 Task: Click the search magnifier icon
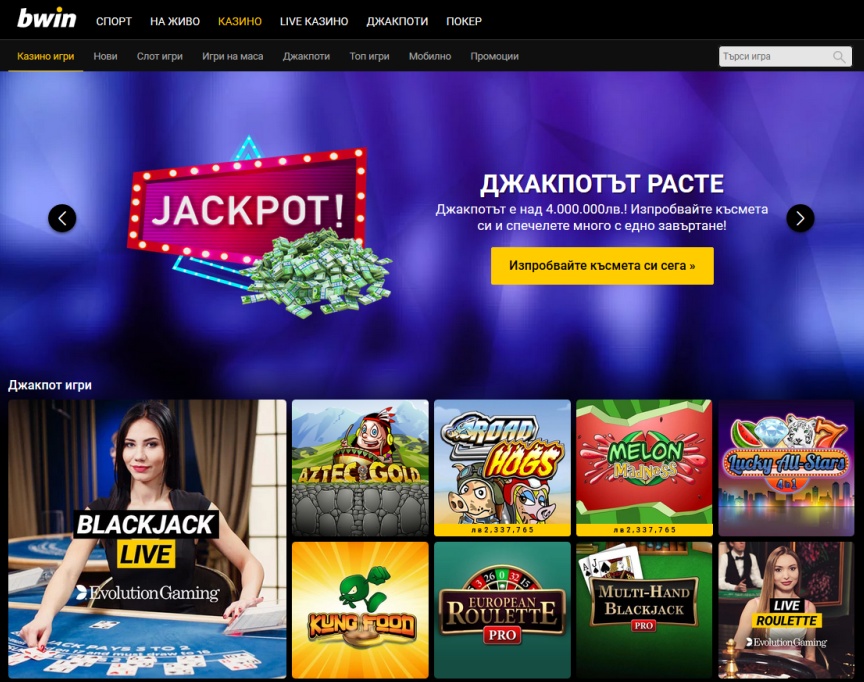(x=839, y=57)
